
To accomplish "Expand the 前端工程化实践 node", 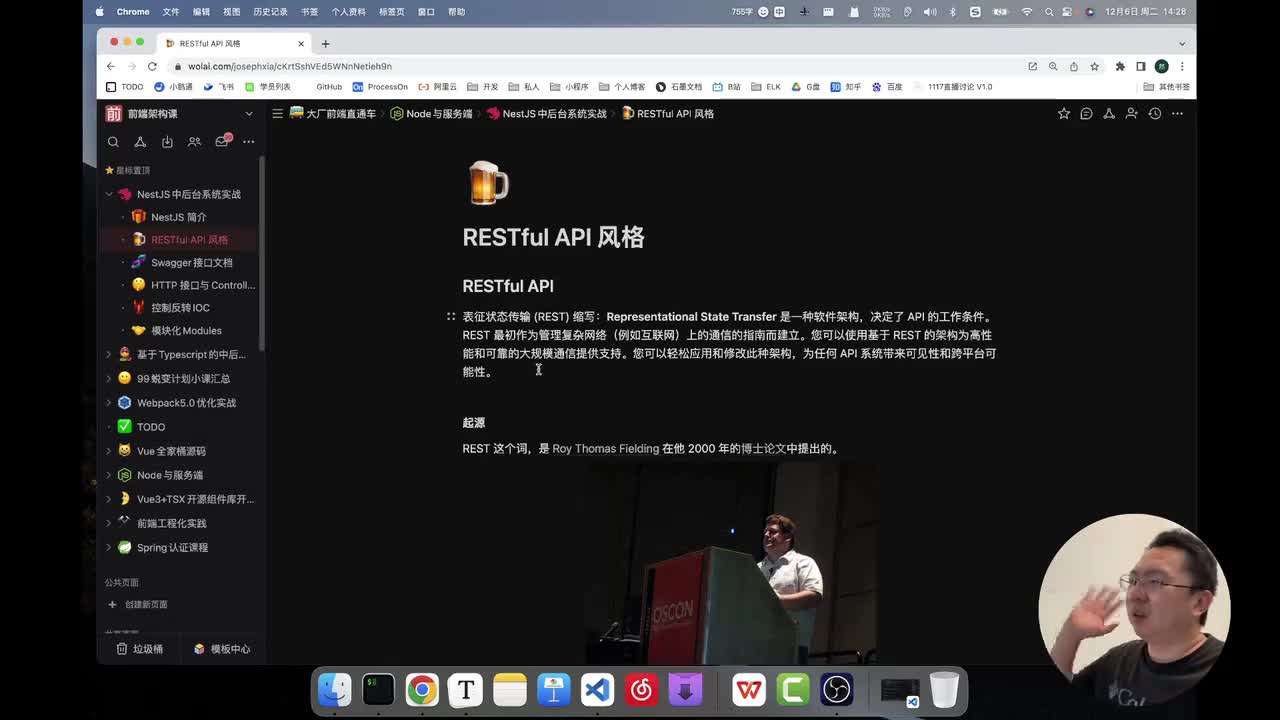I will [109, 523].
